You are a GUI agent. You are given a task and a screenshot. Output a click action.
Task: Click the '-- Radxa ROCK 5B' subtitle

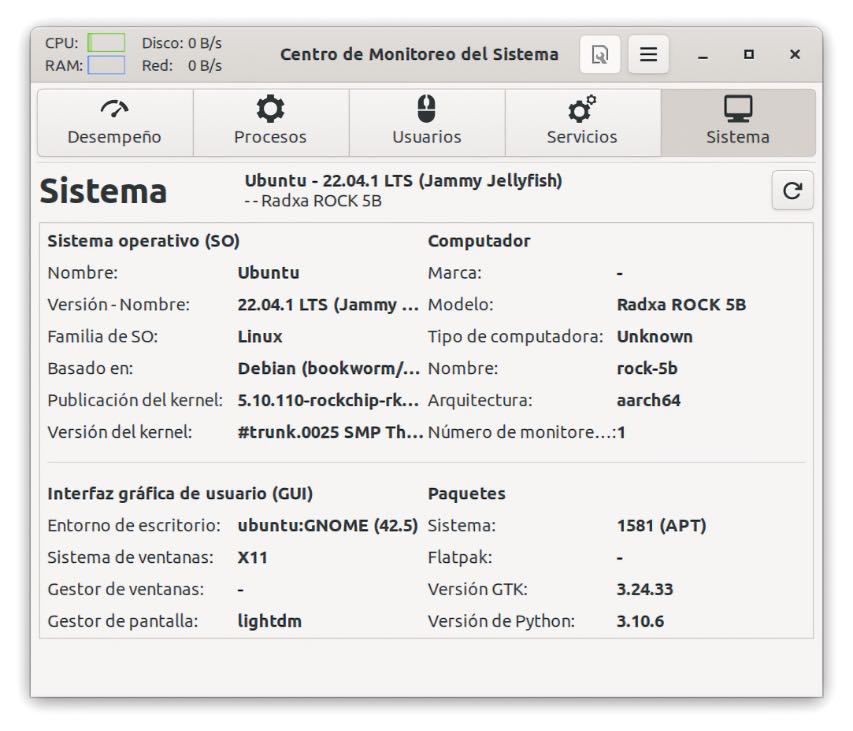click(313, 201)
